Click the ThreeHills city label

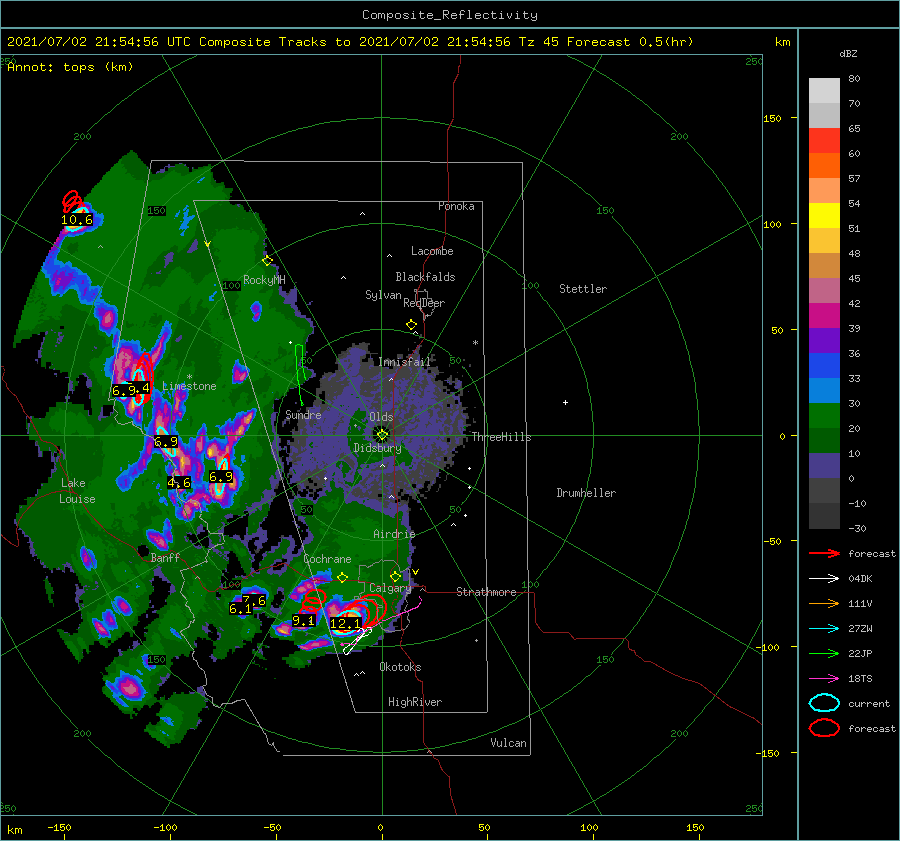tap(502, 437)
